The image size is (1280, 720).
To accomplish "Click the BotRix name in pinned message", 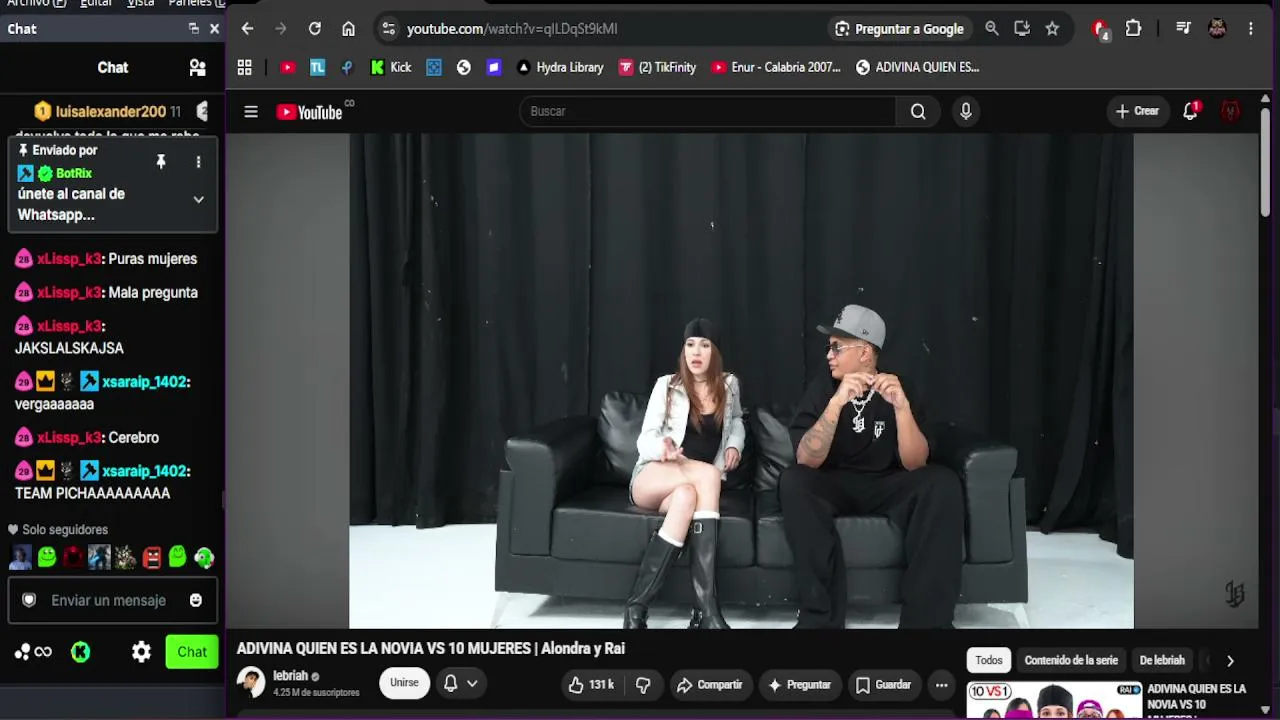I will tap(74, 173).
